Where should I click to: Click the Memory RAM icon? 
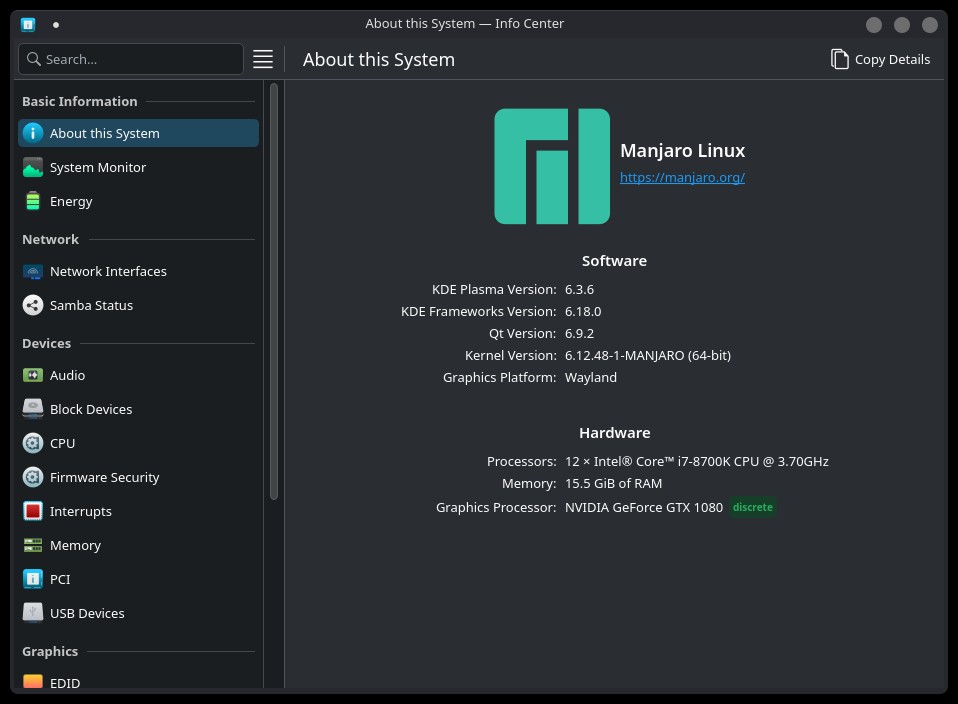(33, 545)
